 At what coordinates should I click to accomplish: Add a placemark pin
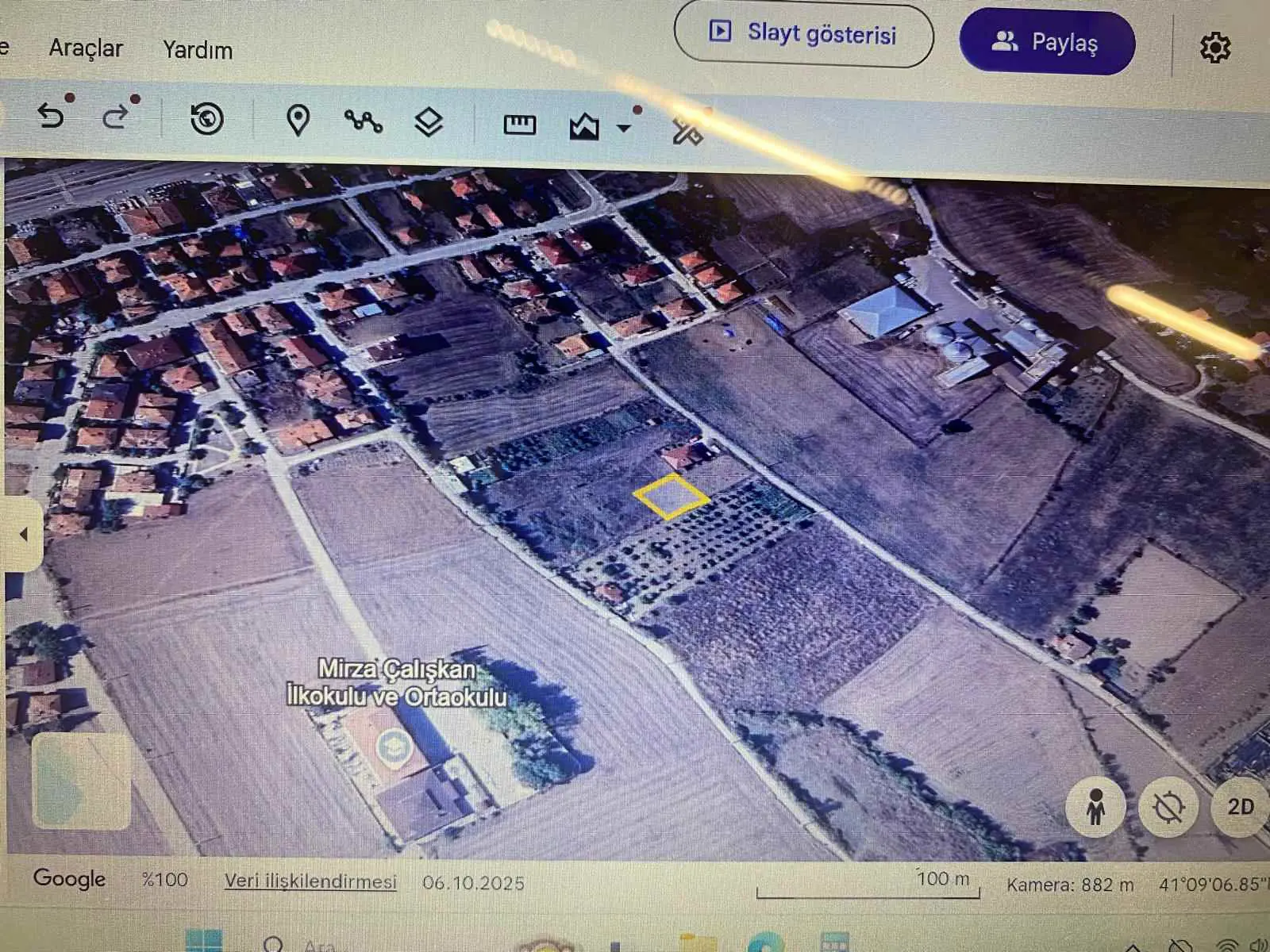click(x=298, y=121)
